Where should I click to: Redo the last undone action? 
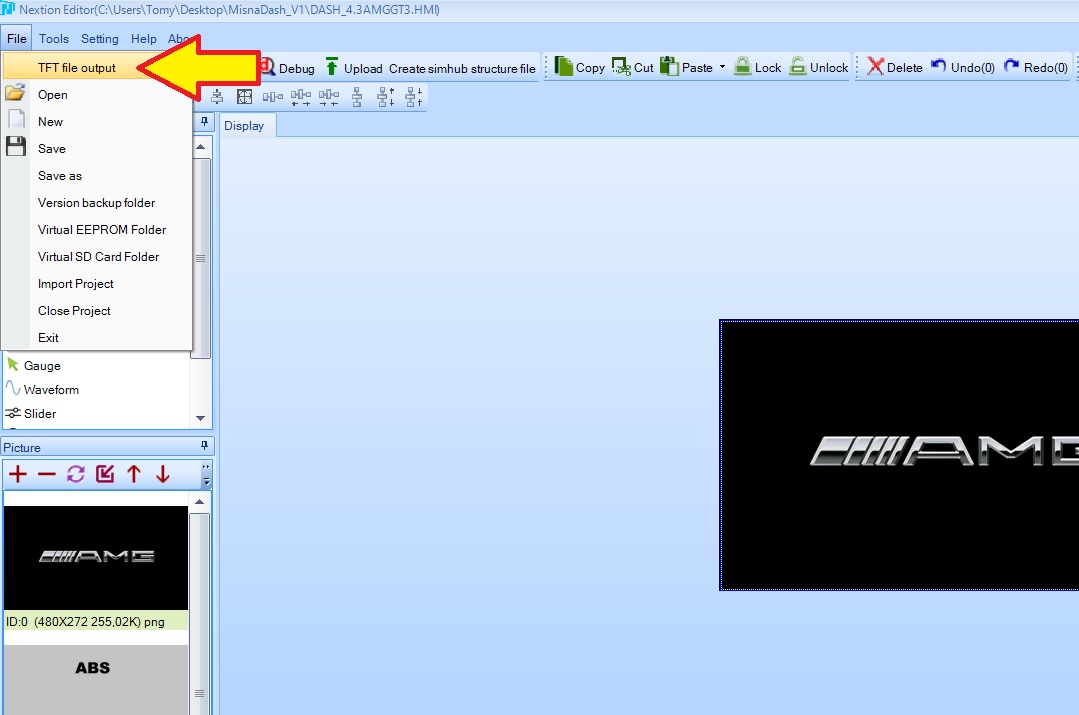click(1036, 67)
